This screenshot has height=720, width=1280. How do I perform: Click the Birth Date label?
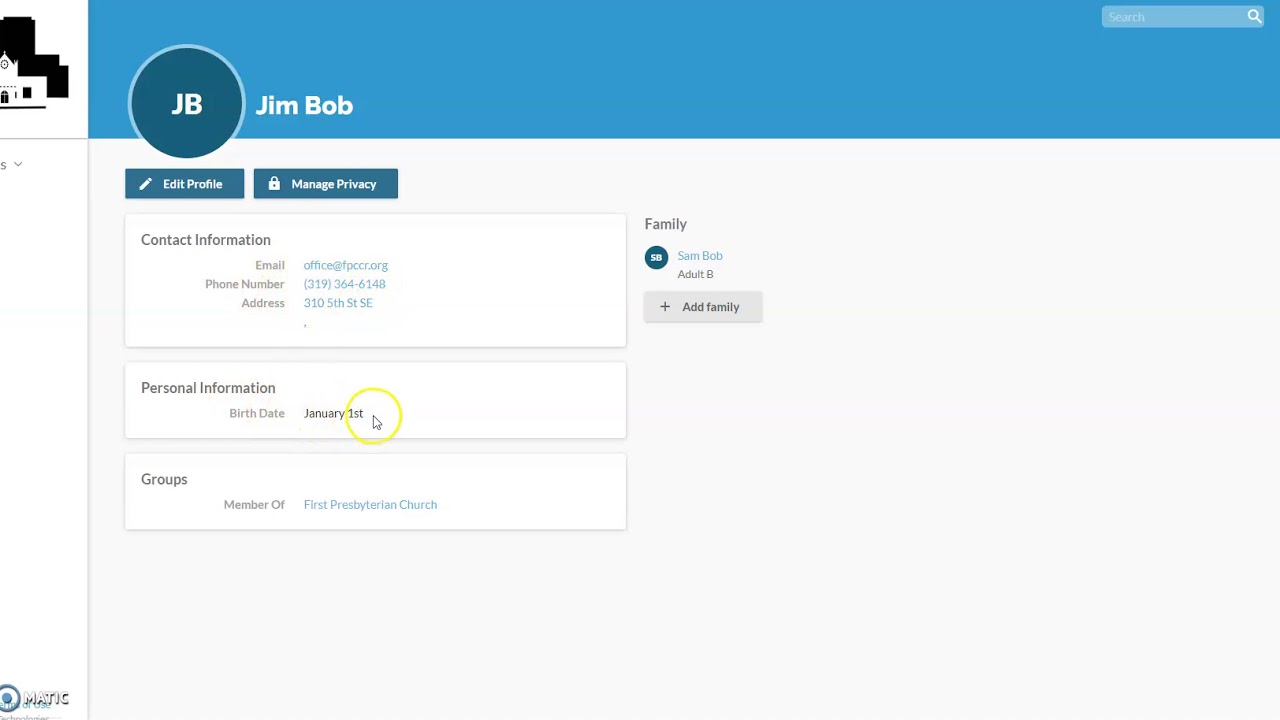coord(257,413)
